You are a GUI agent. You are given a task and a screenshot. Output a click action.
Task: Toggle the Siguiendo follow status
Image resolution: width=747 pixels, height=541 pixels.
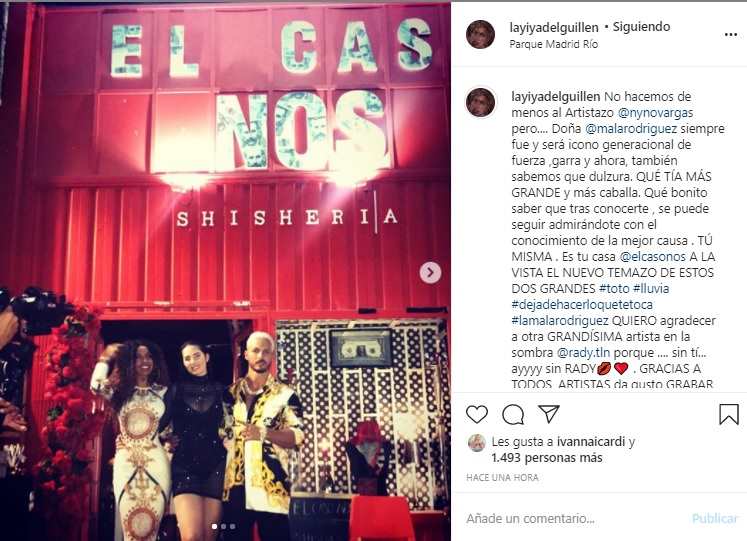641,27
